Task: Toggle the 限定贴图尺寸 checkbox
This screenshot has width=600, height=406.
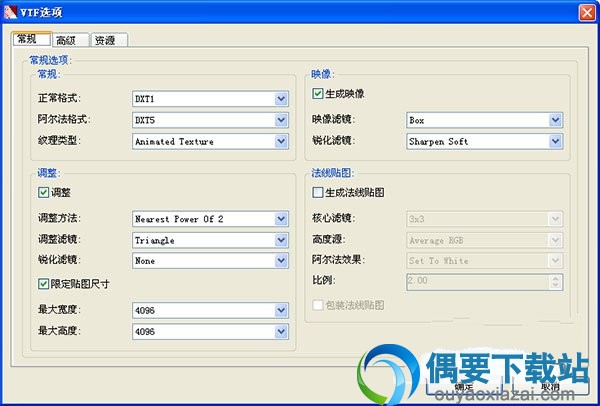Action: click(x=43, y=284)
